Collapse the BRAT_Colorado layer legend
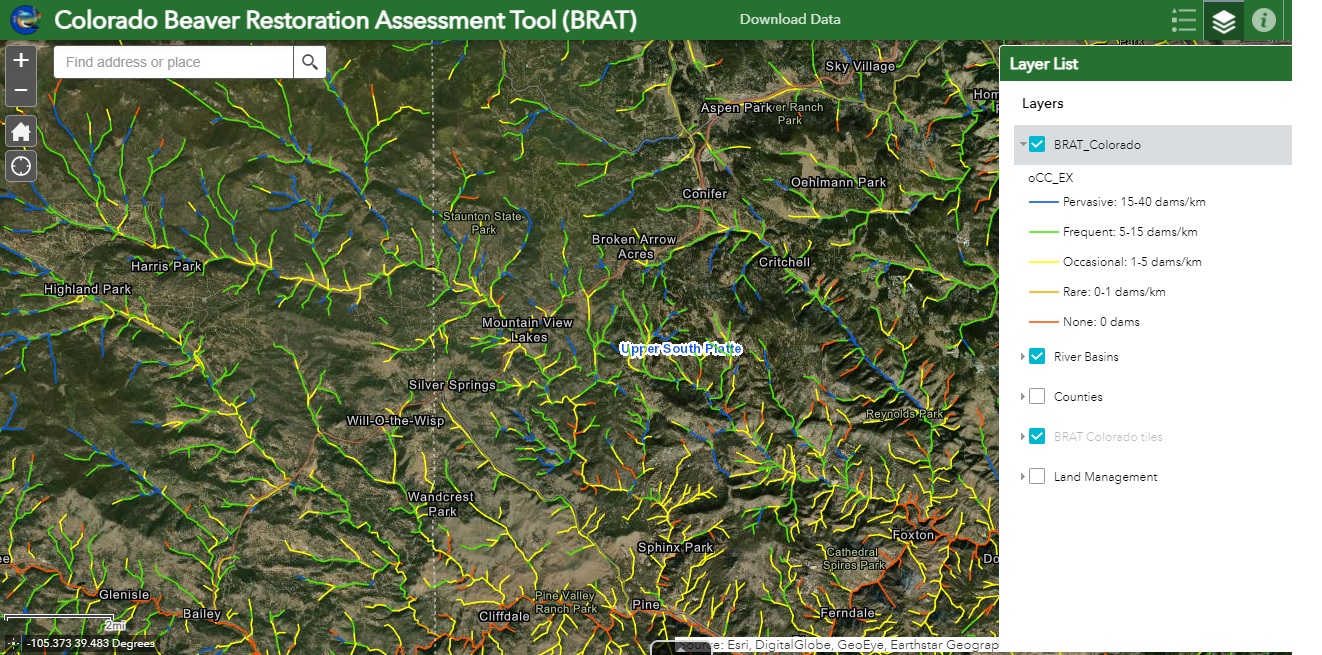1322x655 pixels. pos(1022,145)
